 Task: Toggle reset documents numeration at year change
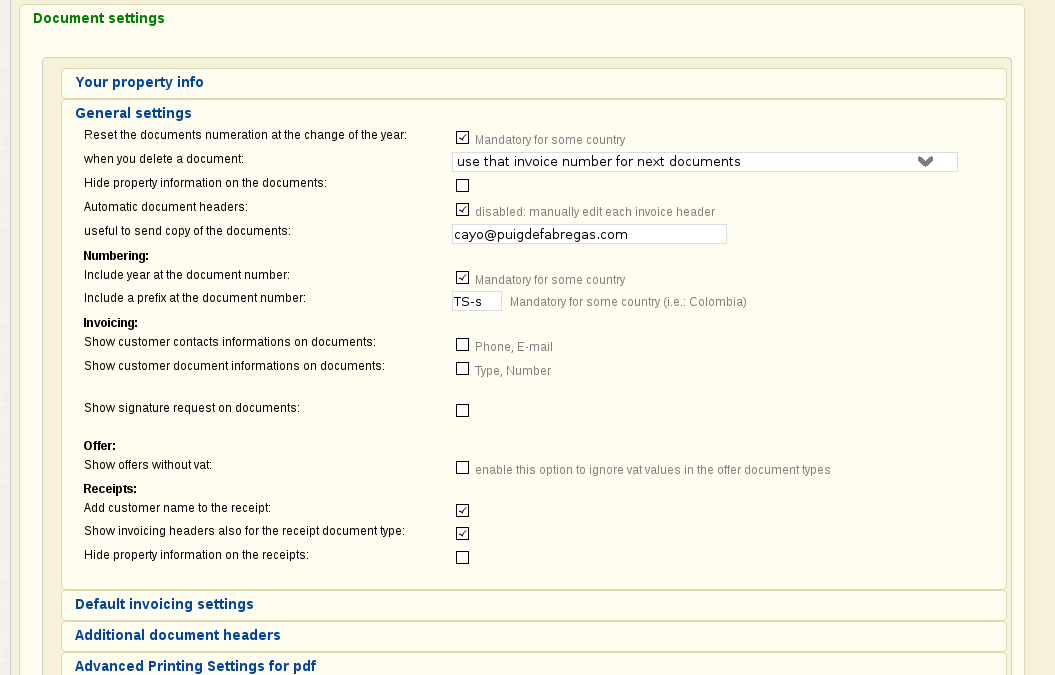462,139
